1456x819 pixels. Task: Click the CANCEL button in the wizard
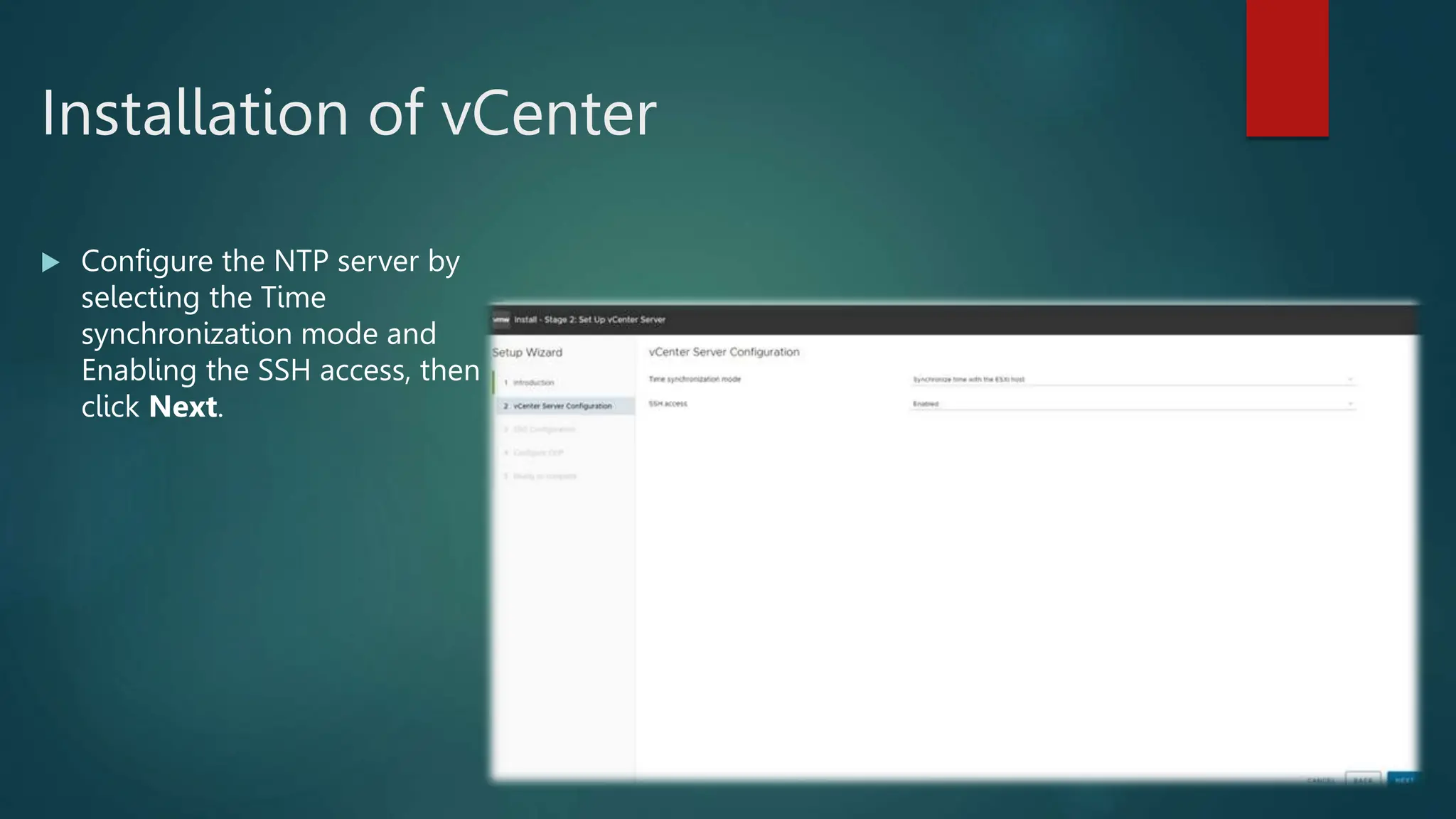click(1321, 781)
